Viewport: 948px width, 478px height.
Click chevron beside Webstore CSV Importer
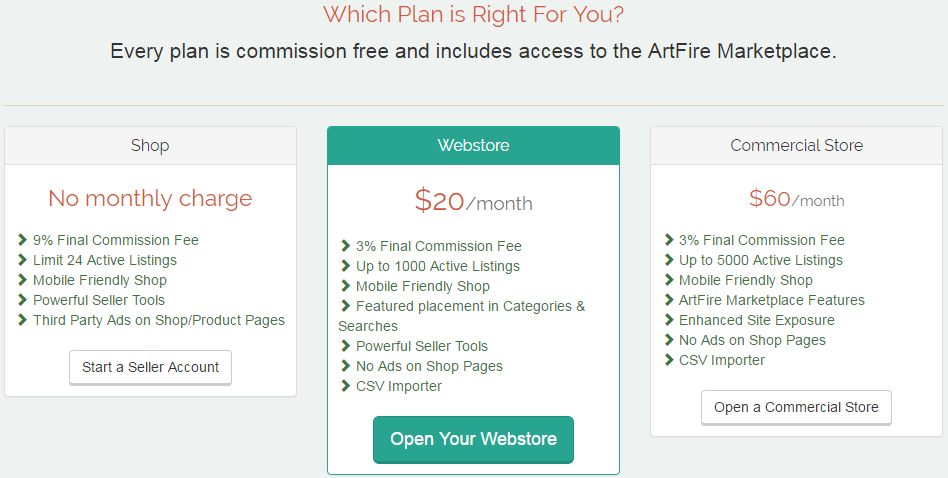click(x=345, y=386)
